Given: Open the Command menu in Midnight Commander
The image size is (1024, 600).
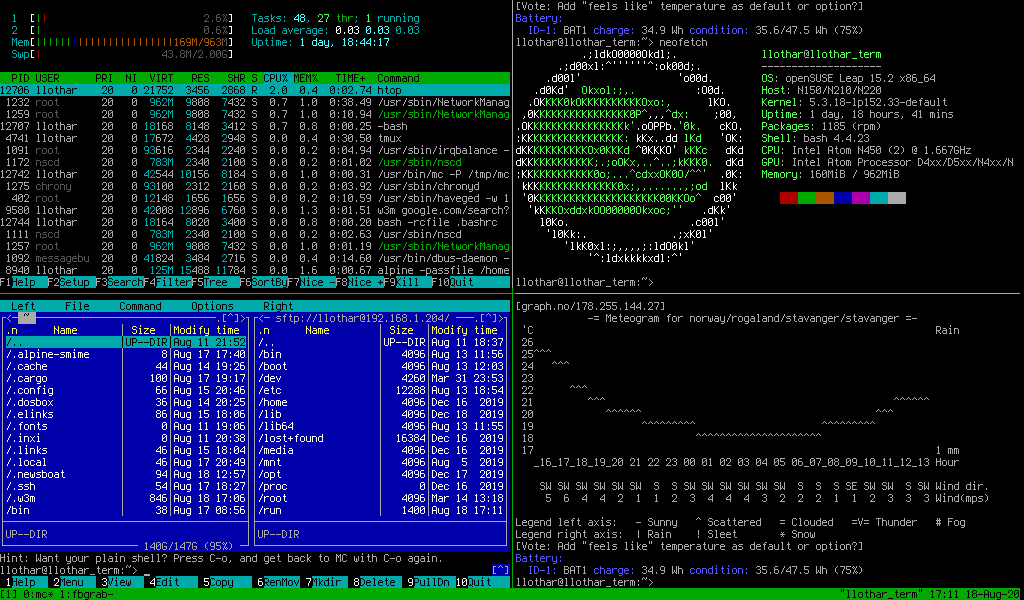Looking at the screenshot, I should (x=140, y=306).
